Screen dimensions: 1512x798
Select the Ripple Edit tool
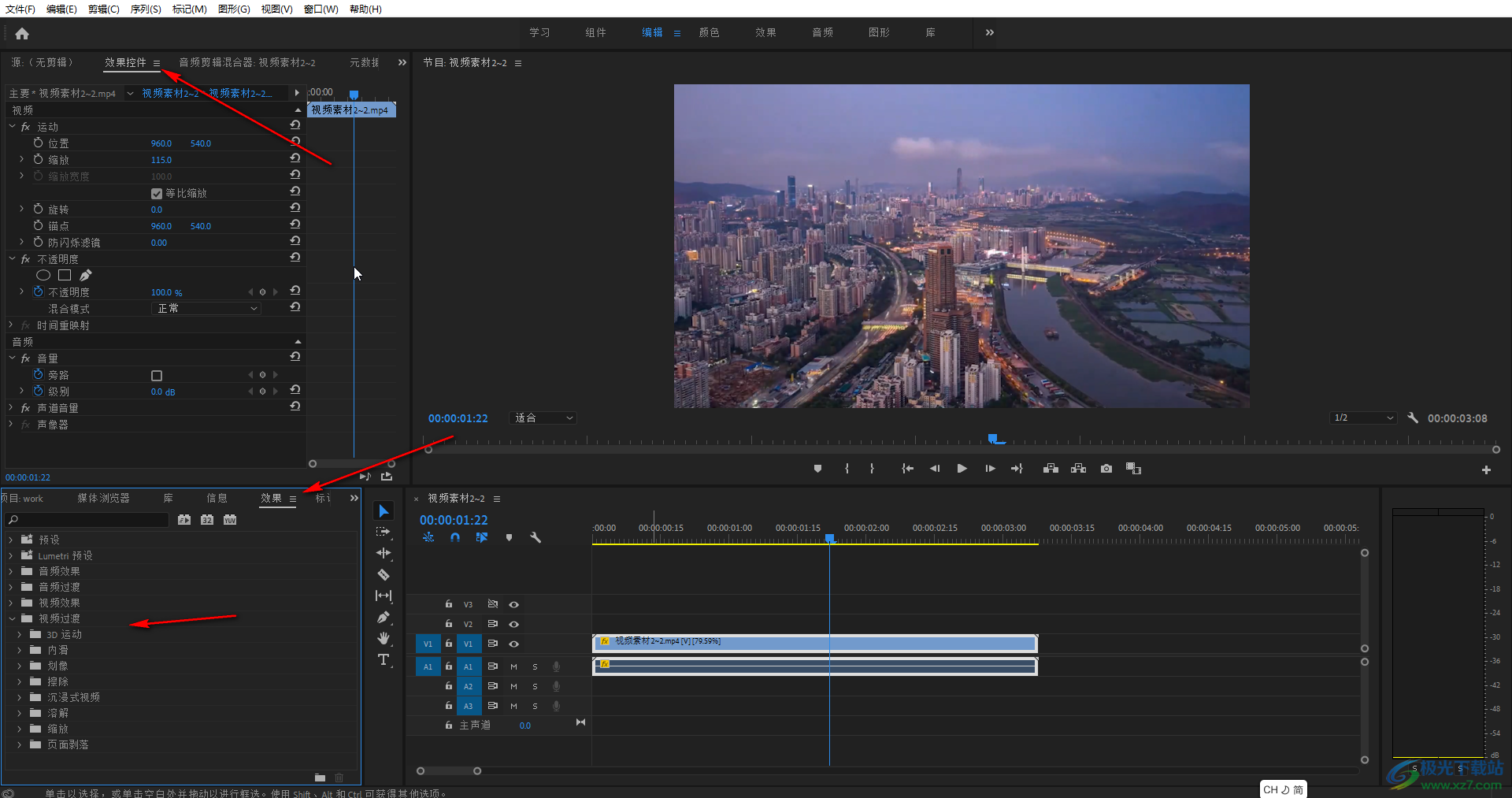pos(384,553)
